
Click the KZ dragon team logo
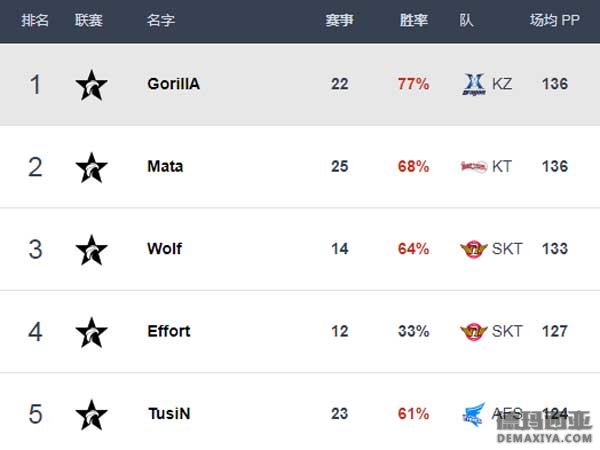coord(474,84)
